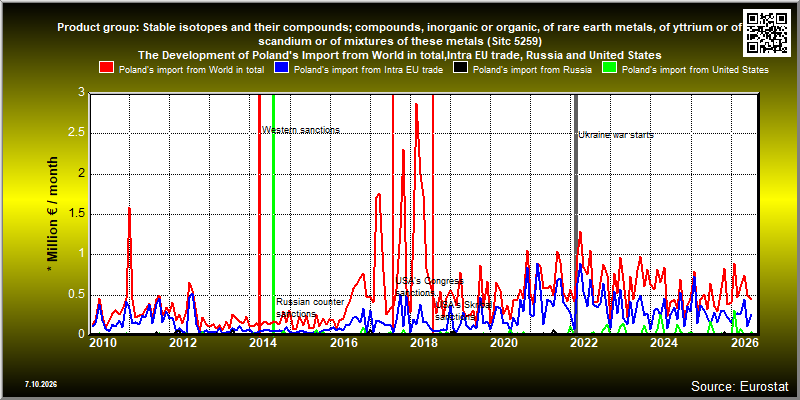
Task: Click the 2022 x-axis label
Action: click(x=583, y=343)
